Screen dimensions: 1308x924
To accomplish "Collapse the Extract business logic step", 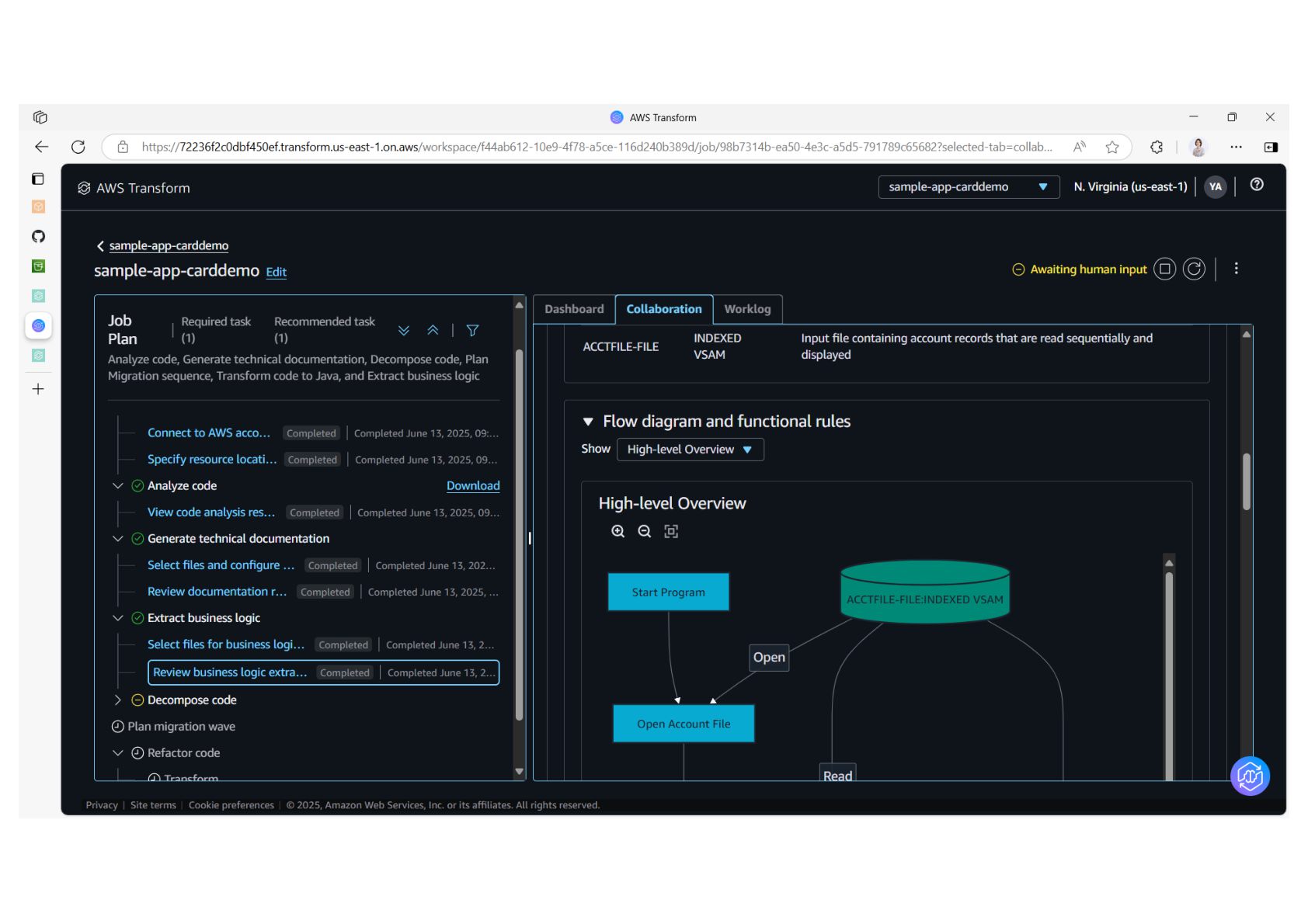I will (118, 618).
